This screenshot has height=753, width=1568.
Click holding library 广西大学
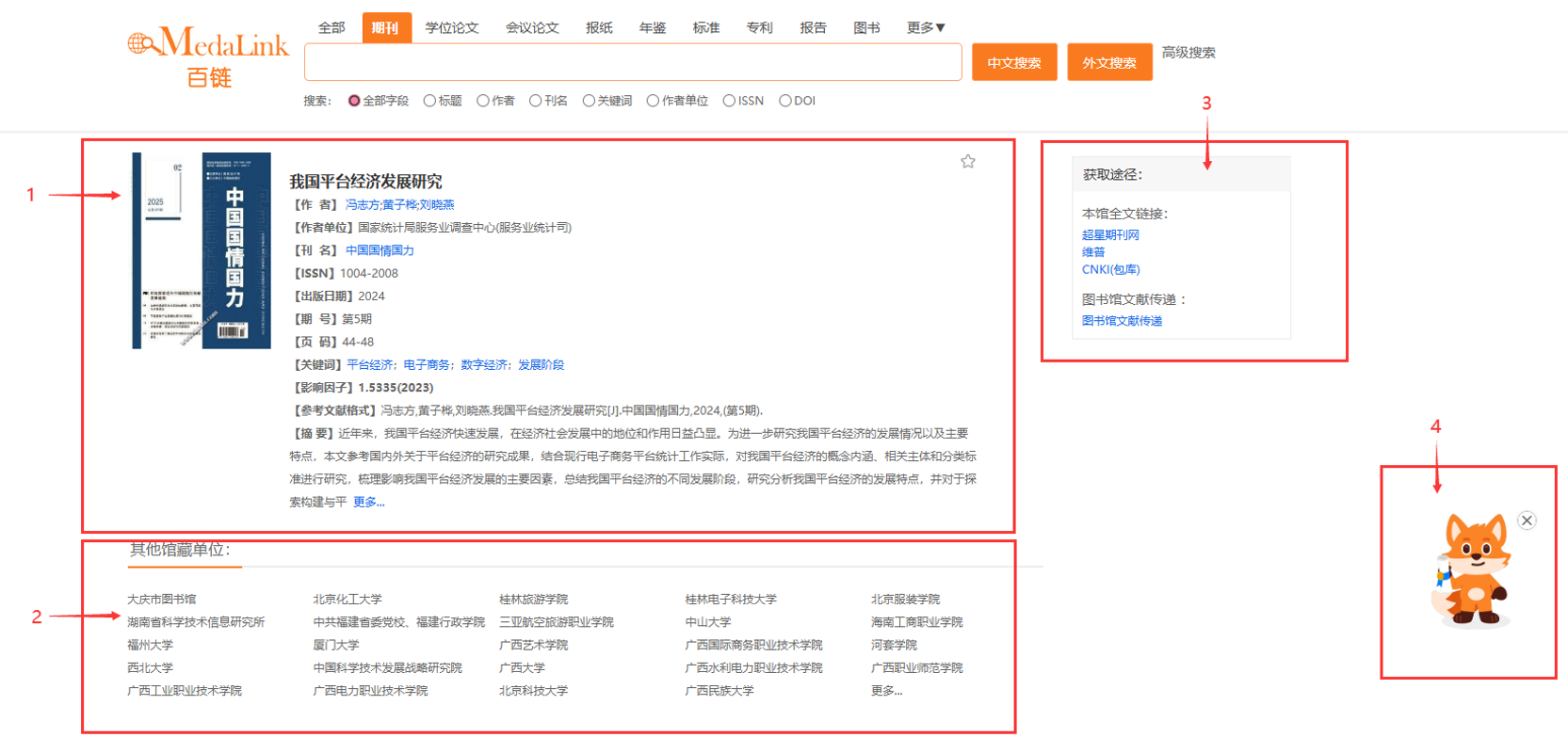(x=523, y=668)
